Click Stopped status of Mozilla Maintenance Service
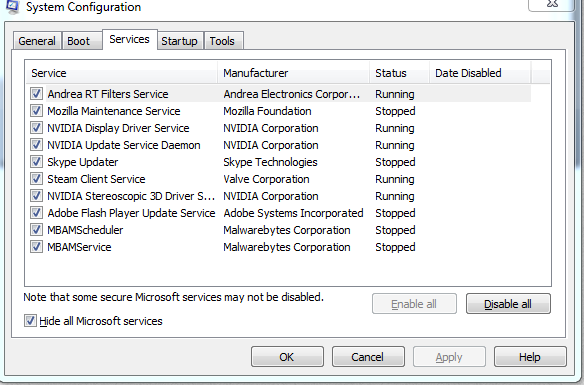This screenshot has height=385, width=584. click(x=395, y=111)
